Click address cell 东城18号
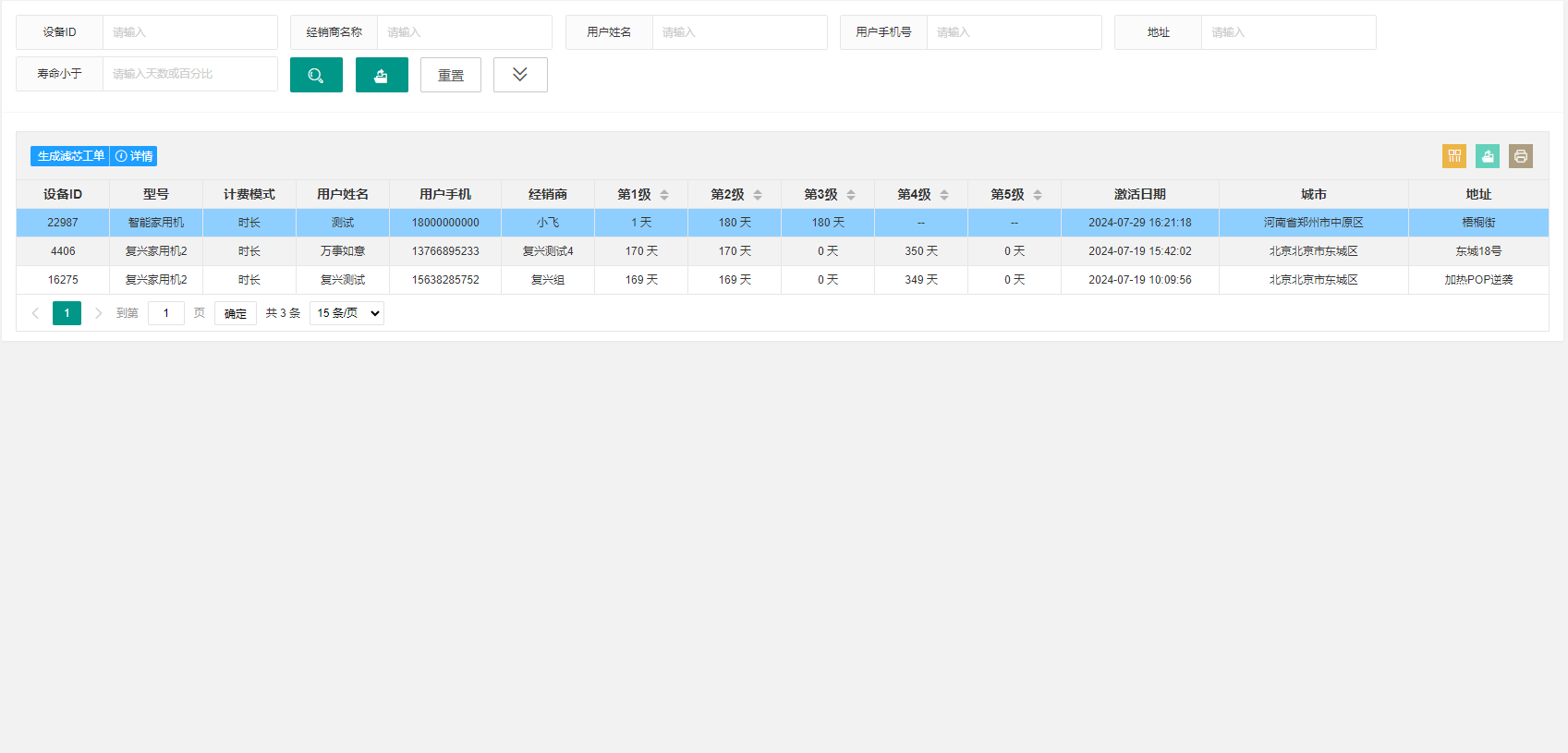Viewport: 1568px width, 753px height. [x=1478, y=251]
